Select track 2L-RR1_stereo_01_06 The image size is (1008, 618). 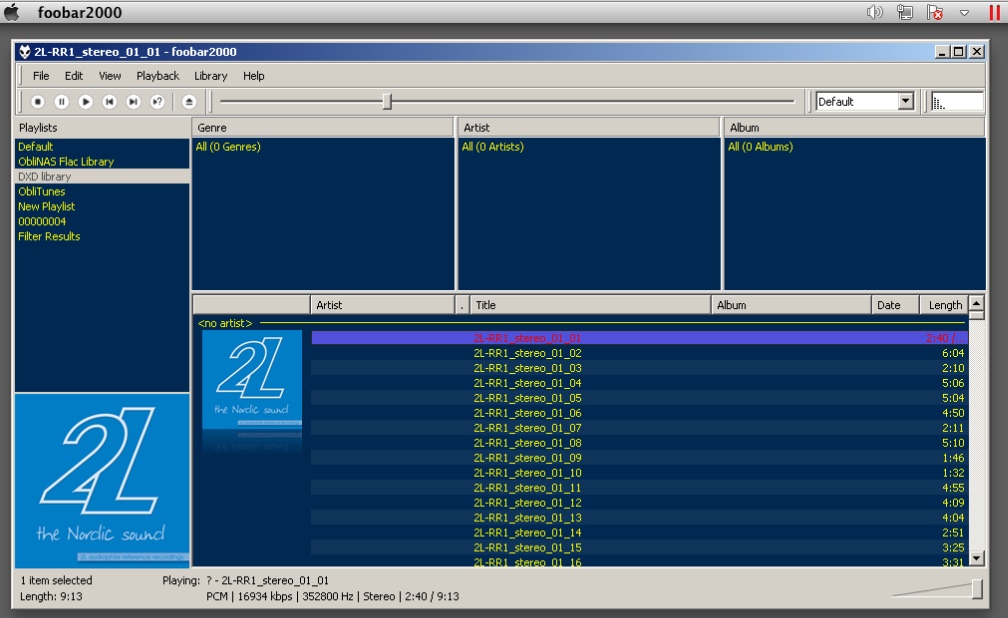click(639, 413)
